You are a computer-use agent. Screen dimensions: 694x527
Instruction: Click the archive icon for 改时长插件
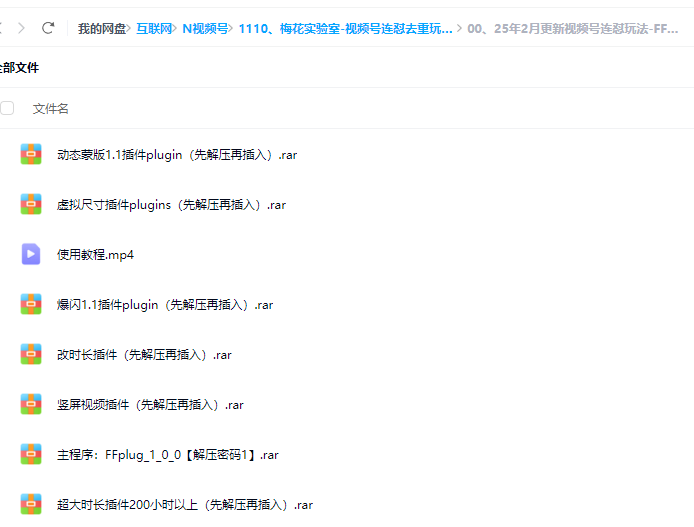pos(31,354)
